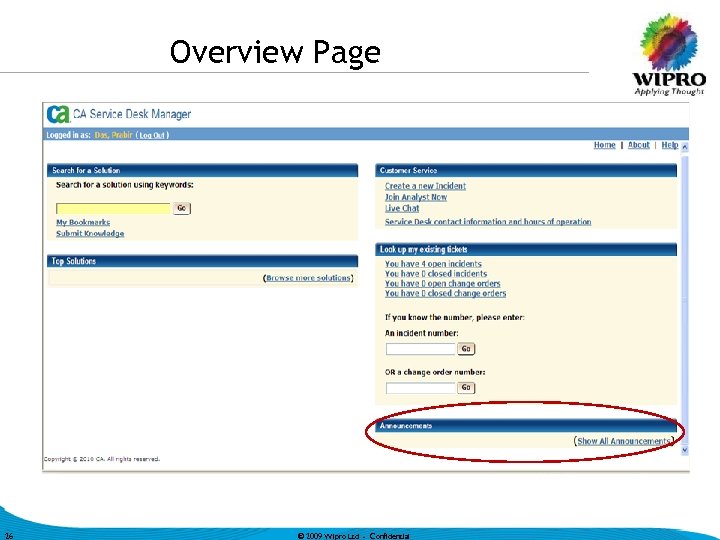The height and width of the screenshot is (540, 720).
Task: Open the Home link
Action: pos(604,145)
